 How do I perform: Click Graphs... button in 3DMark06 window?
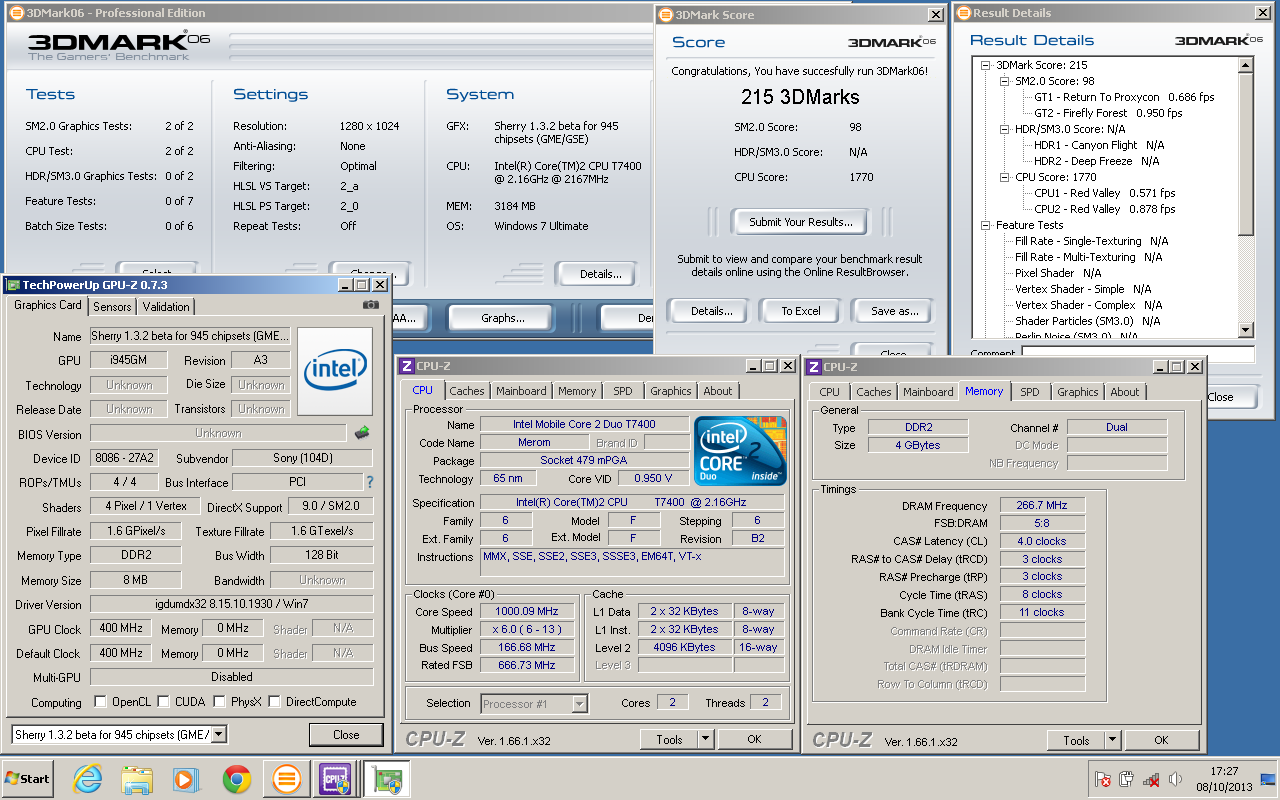503,318
